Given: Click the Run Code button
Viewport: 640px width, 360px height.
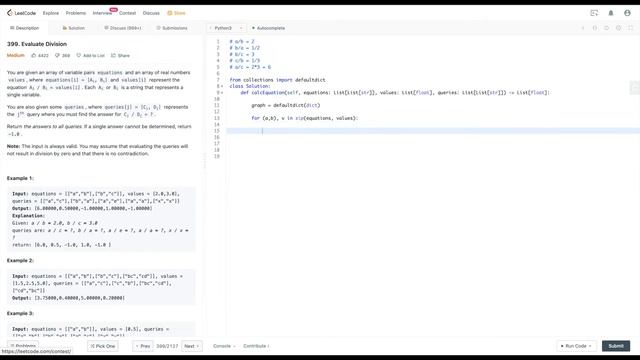Looking at the screenshot, I should click(x=576, y=346).
